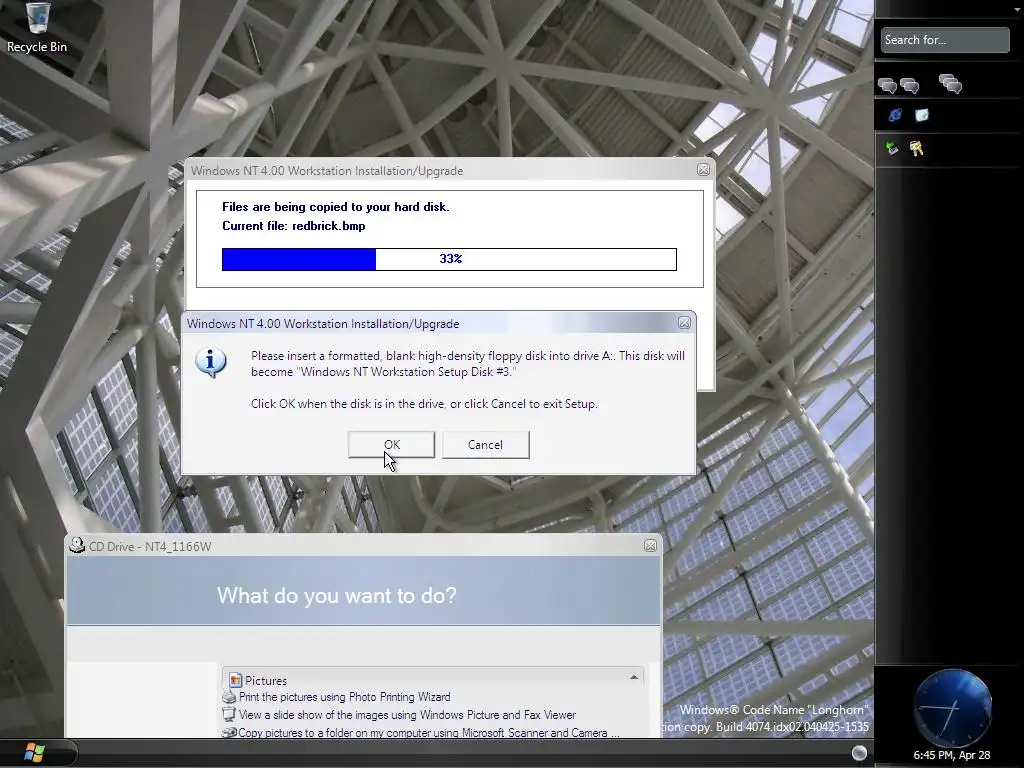Click OK to confirm floppy disk inserted
The image size is (1024, 768).
[391, 445]
